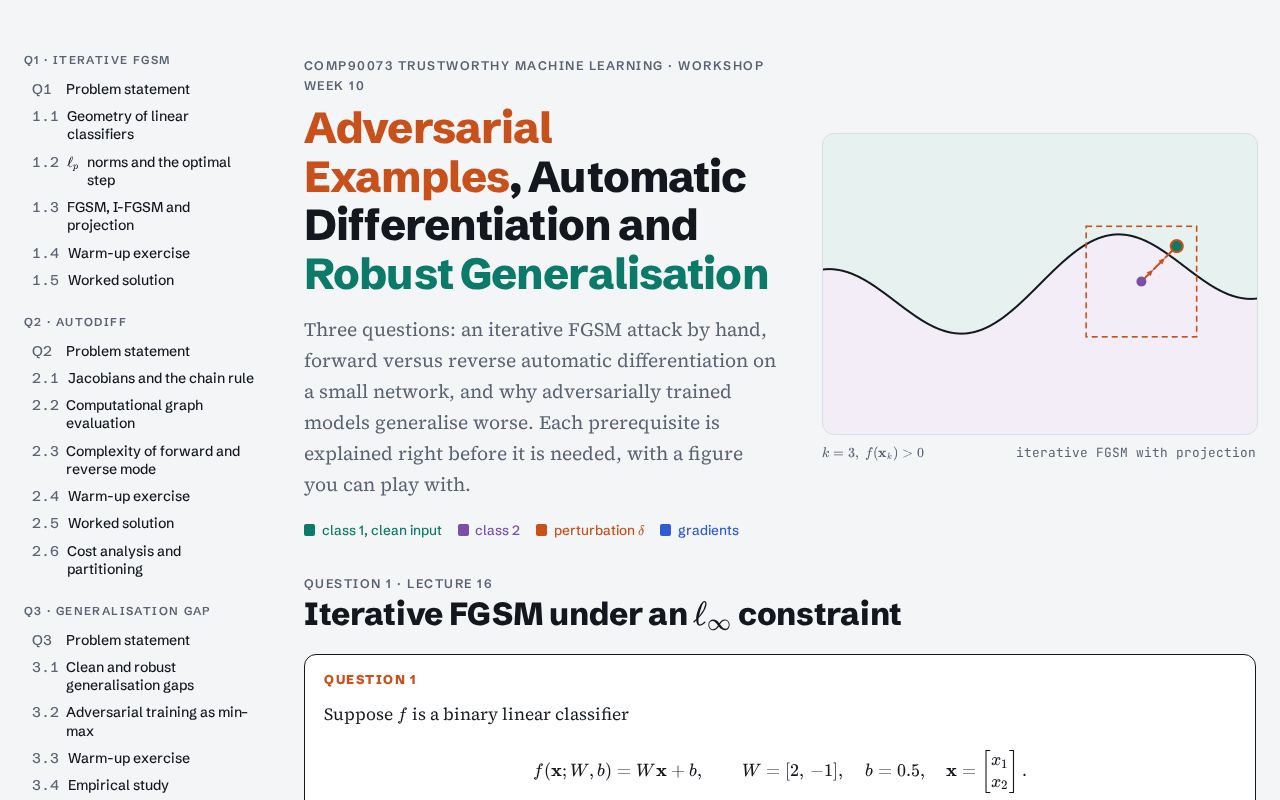Open 1.4 Warm-up exercise link
Screen dimensions: 1280x800
click(x=111, y=253)
